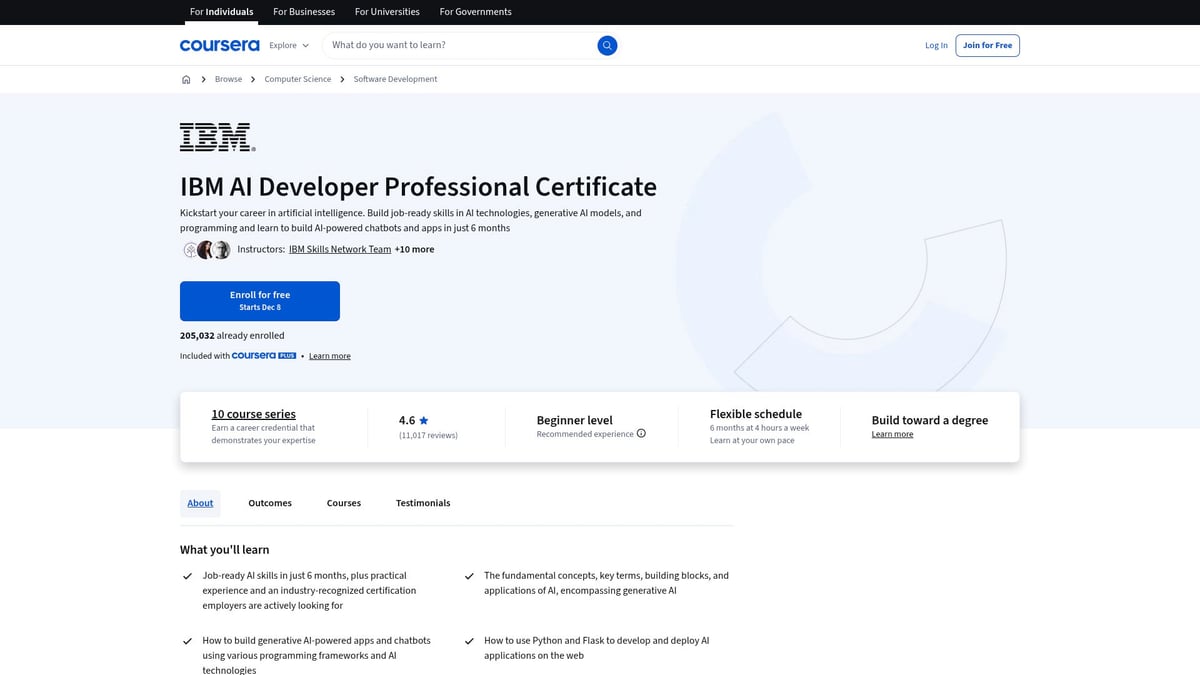Click the Coursera logo

click(219, 45)
